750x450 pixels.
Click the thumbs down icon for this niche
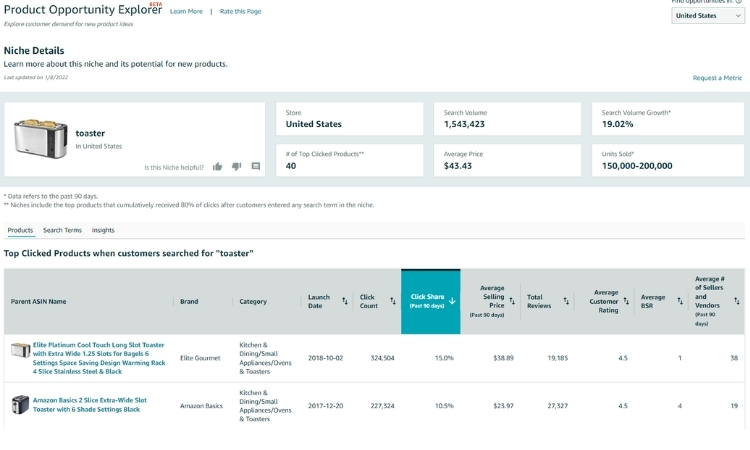pyautogui.click(x=236, y=166)
